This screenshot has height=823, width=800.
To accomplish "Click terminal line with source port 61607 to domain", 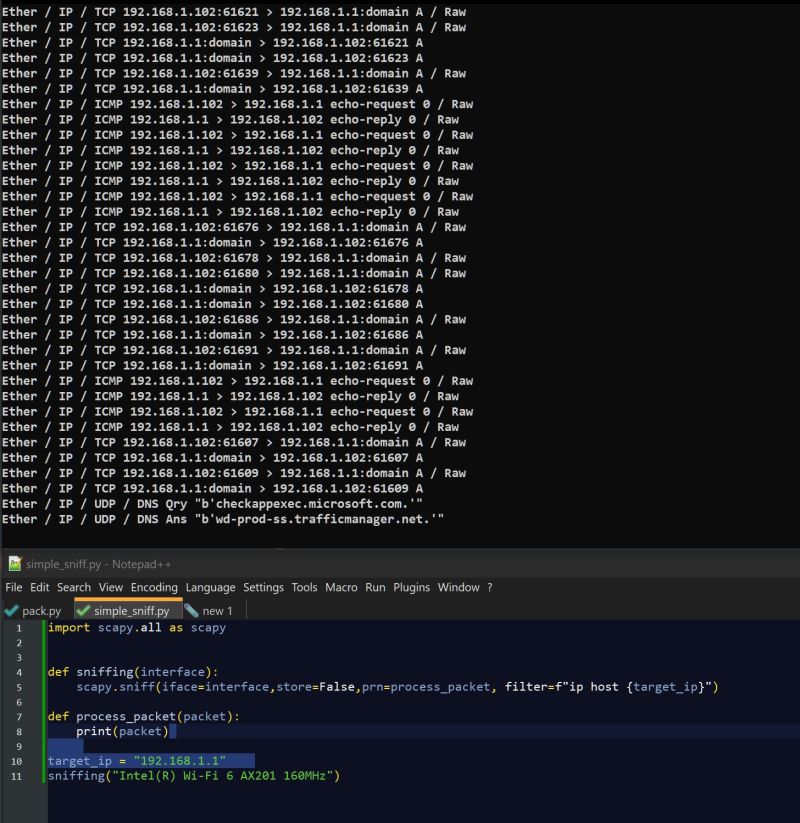I will [x=234, y=442].
